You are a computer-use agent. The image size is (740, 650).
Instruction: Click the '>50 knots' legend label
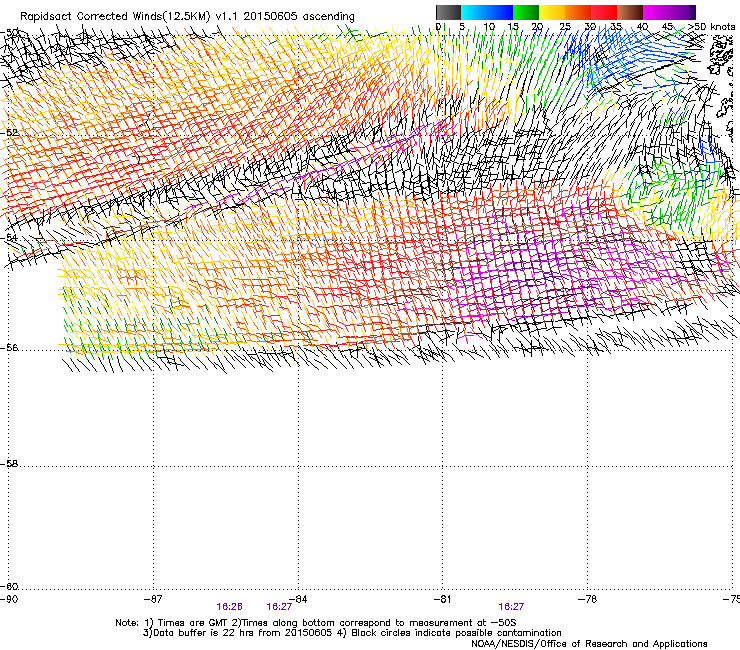click(711, 26)
